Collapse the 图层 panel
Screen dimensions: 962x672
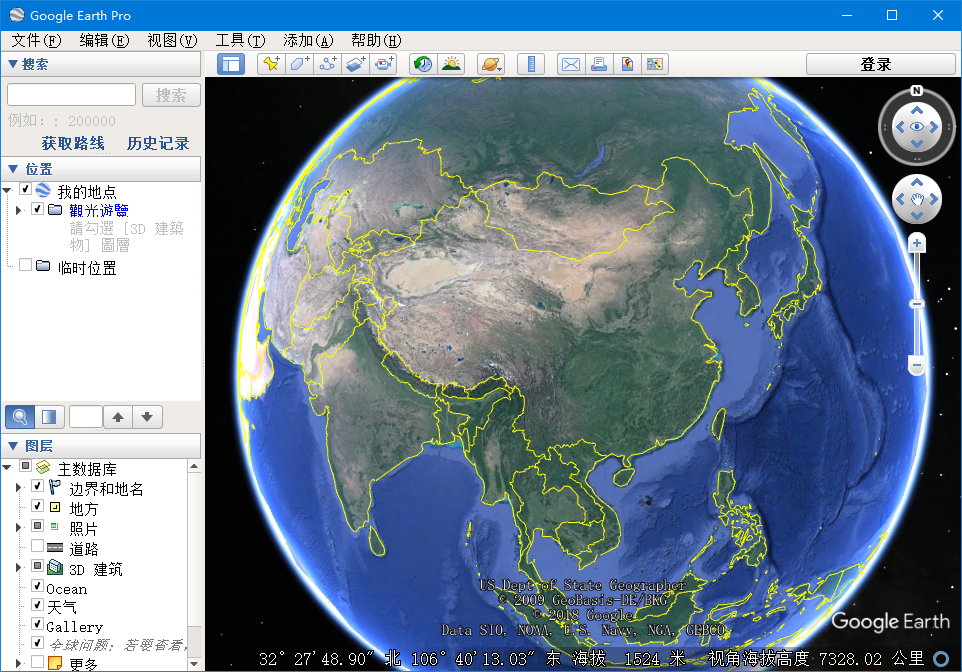tap(12, 446)
